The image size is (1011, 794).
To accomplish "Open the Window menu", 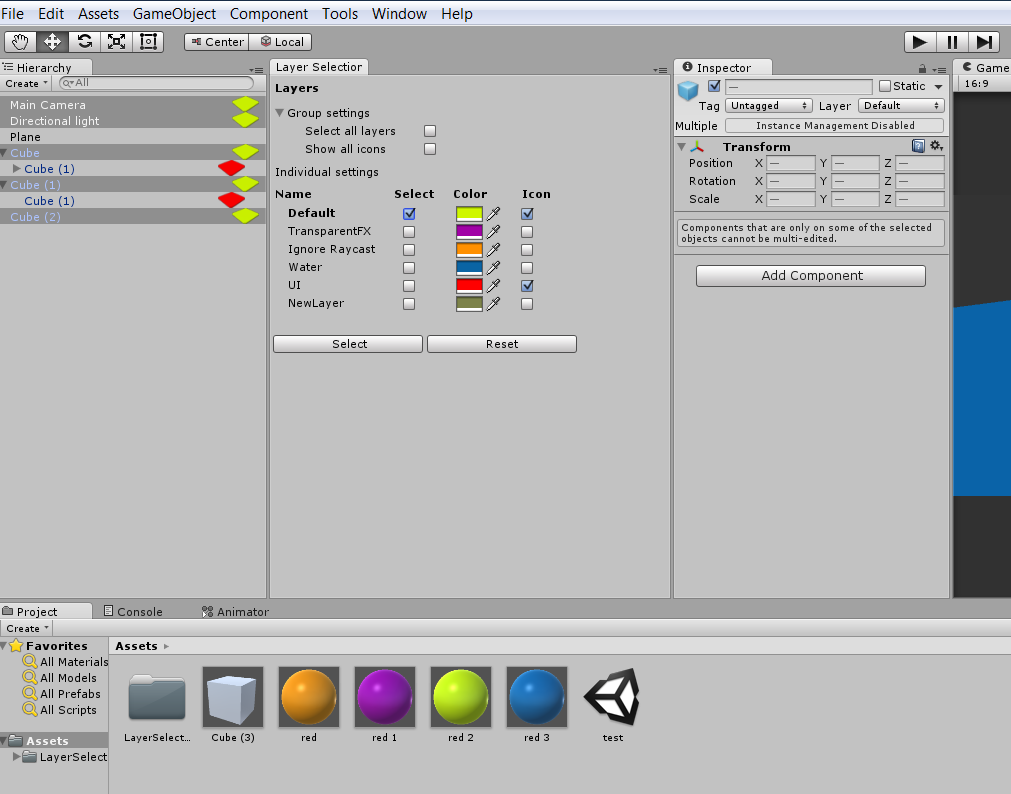I will point(399,14).
